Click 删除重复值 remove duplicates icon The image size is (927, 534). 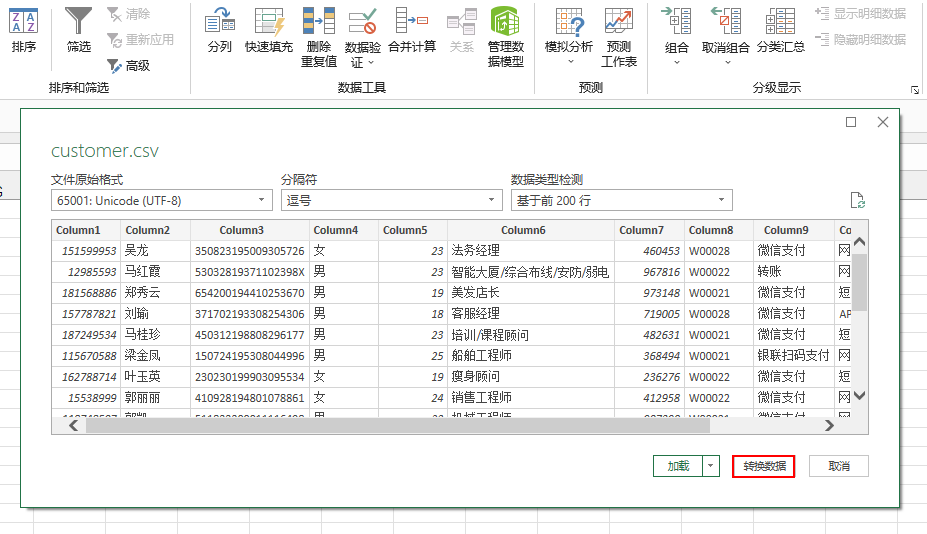[319, 21]
